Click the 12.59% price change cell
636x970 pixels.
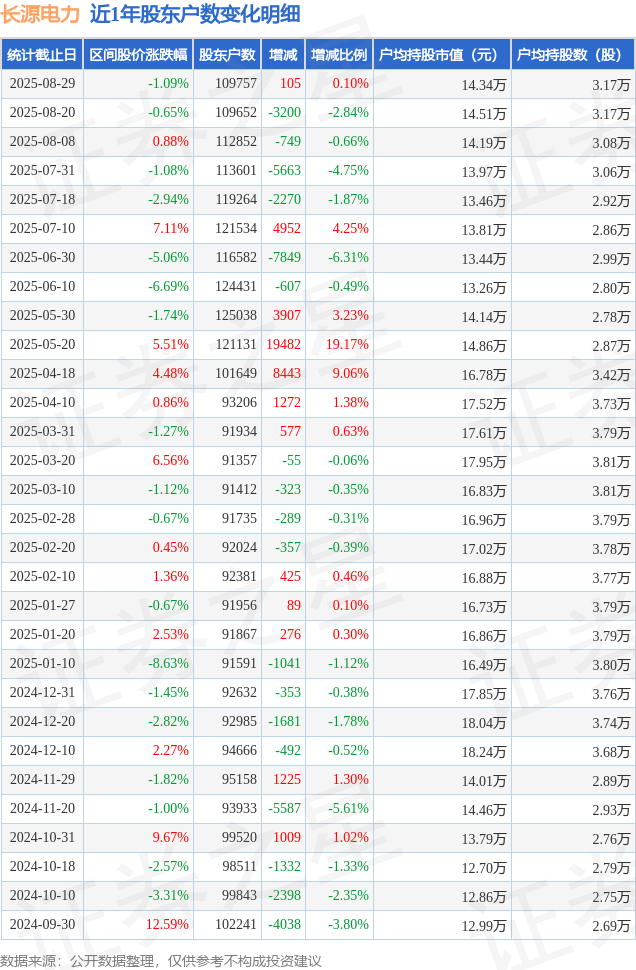[167, 925]
